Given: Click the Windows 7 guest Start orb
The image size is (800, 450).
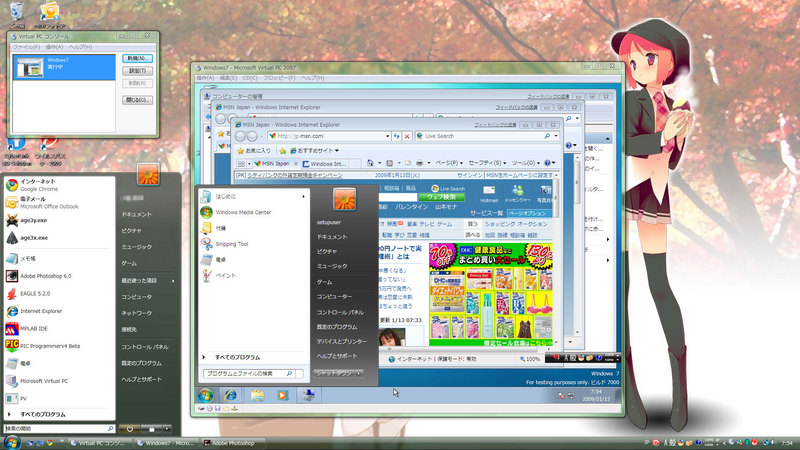Looking at the screenshot, I should click(206, 395).
